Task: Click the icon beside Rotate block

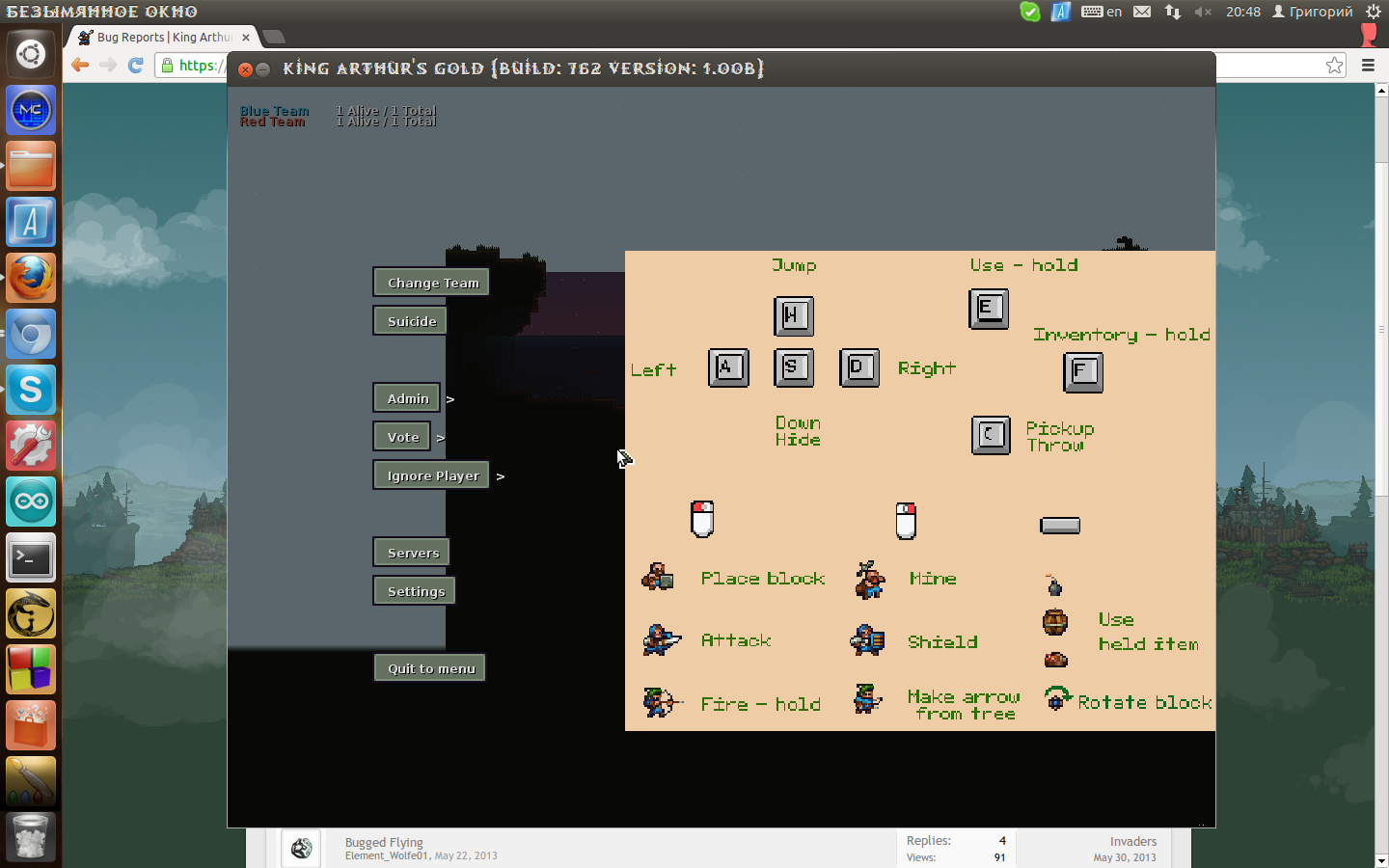Action: pyautogui.click(x=1058, y=698)
